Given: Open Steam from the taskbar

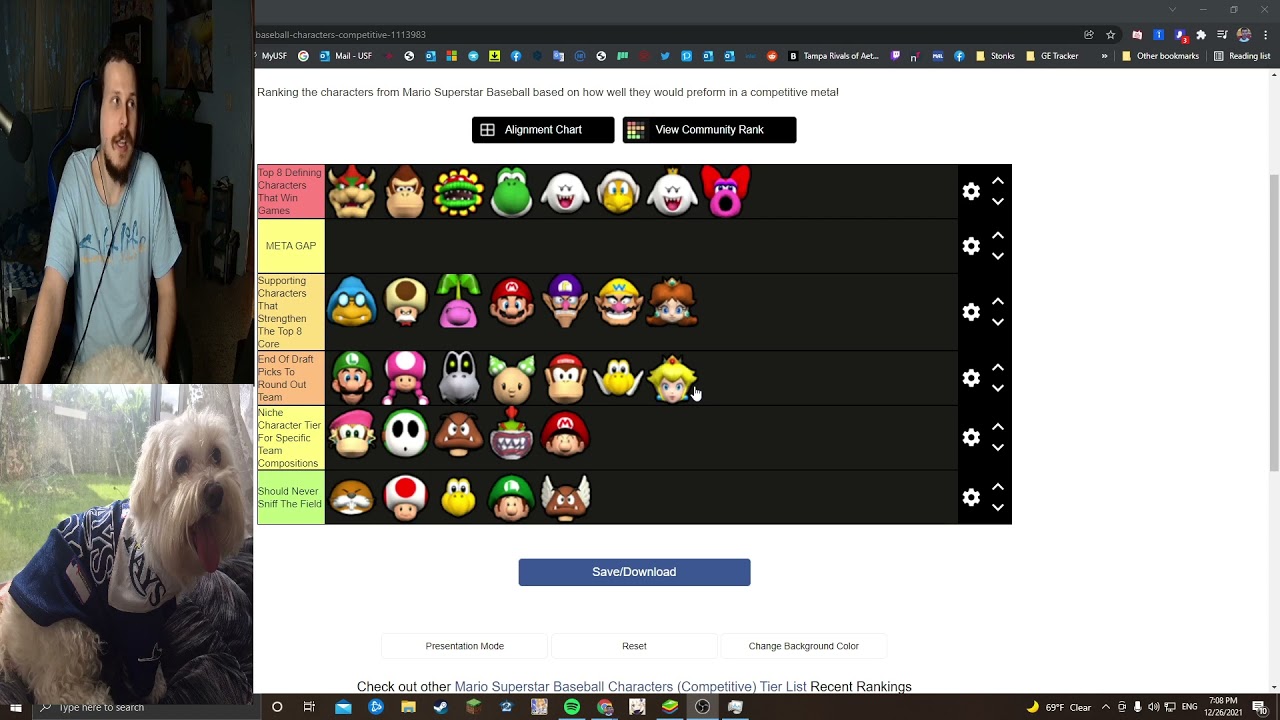Looking at the screenshot, I should (441, 707).
